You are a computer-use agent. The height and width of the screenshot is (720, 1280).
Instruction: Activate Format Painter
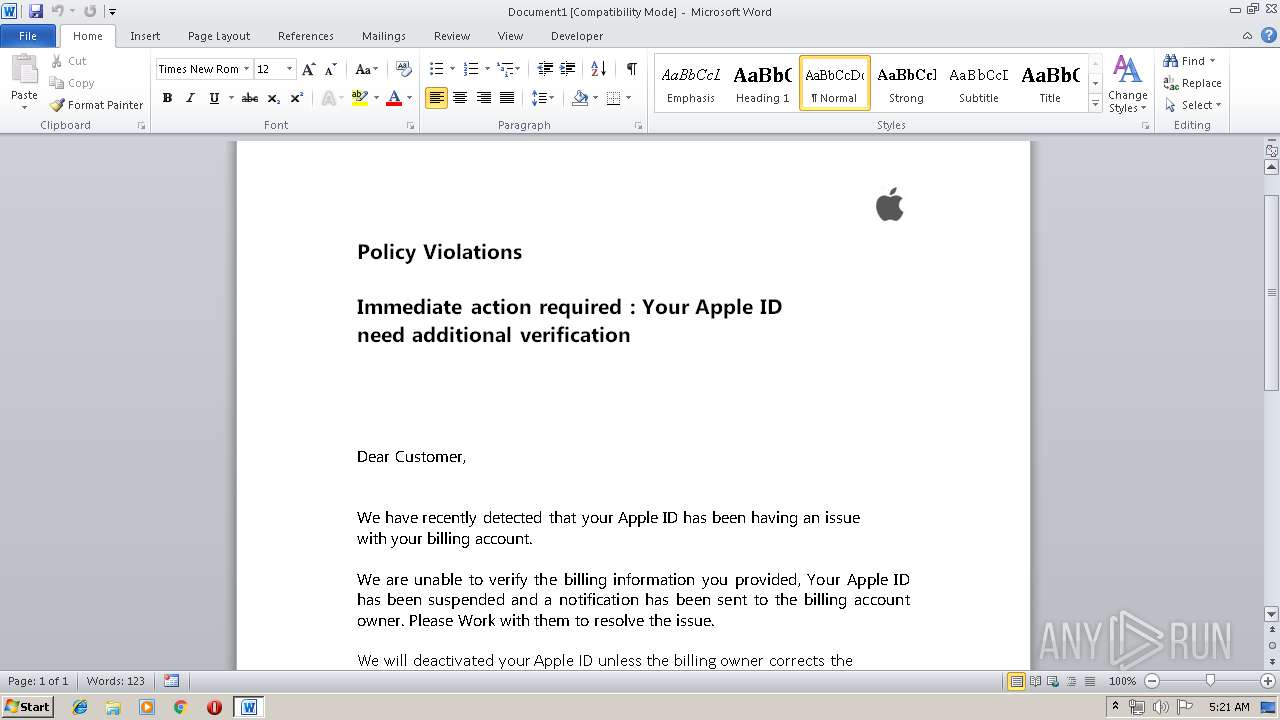pyautogui.click(x=97, y=105)
